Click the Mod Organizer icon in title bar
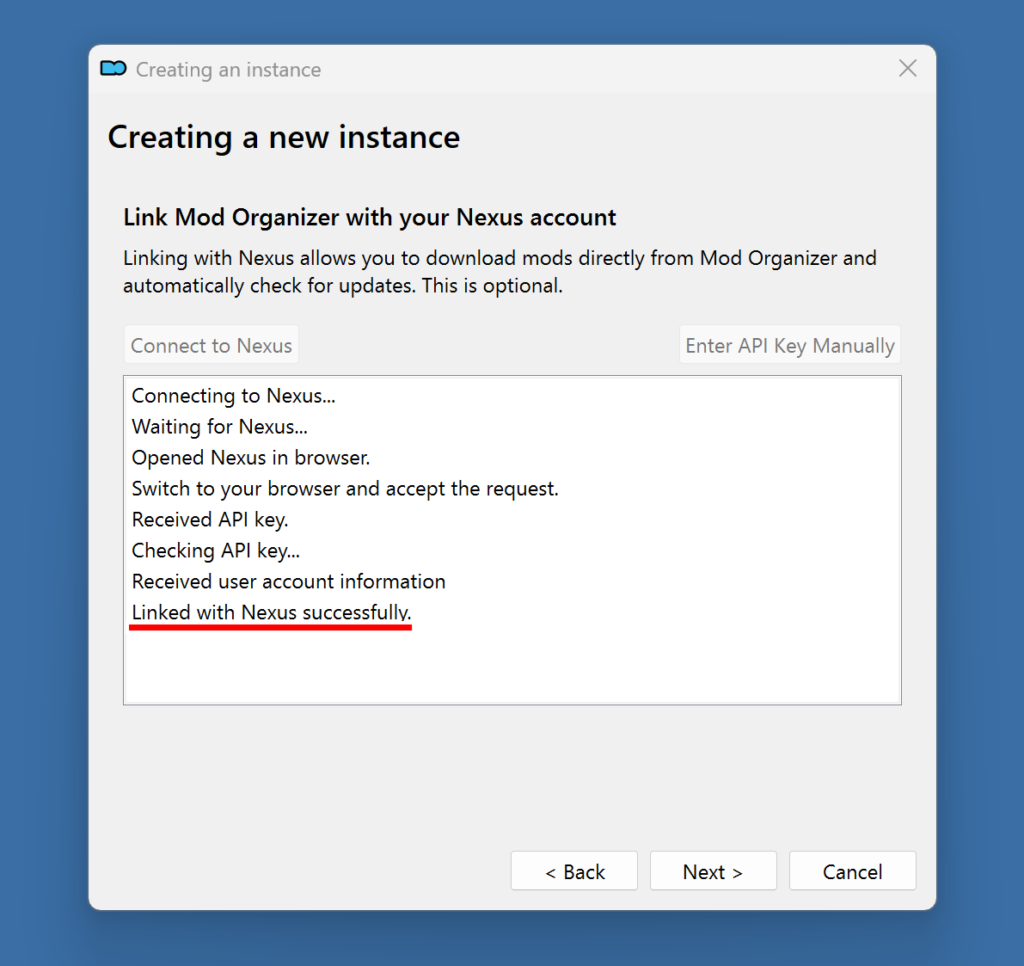 [113, 69]
